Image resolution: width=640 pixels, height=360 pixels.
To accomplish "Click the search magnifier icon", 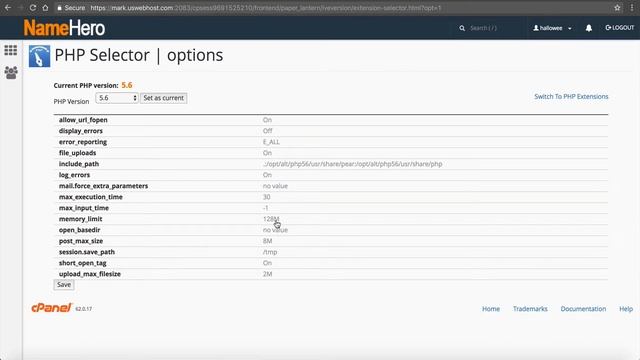I will pyautogui.click(x=462, y=28).
